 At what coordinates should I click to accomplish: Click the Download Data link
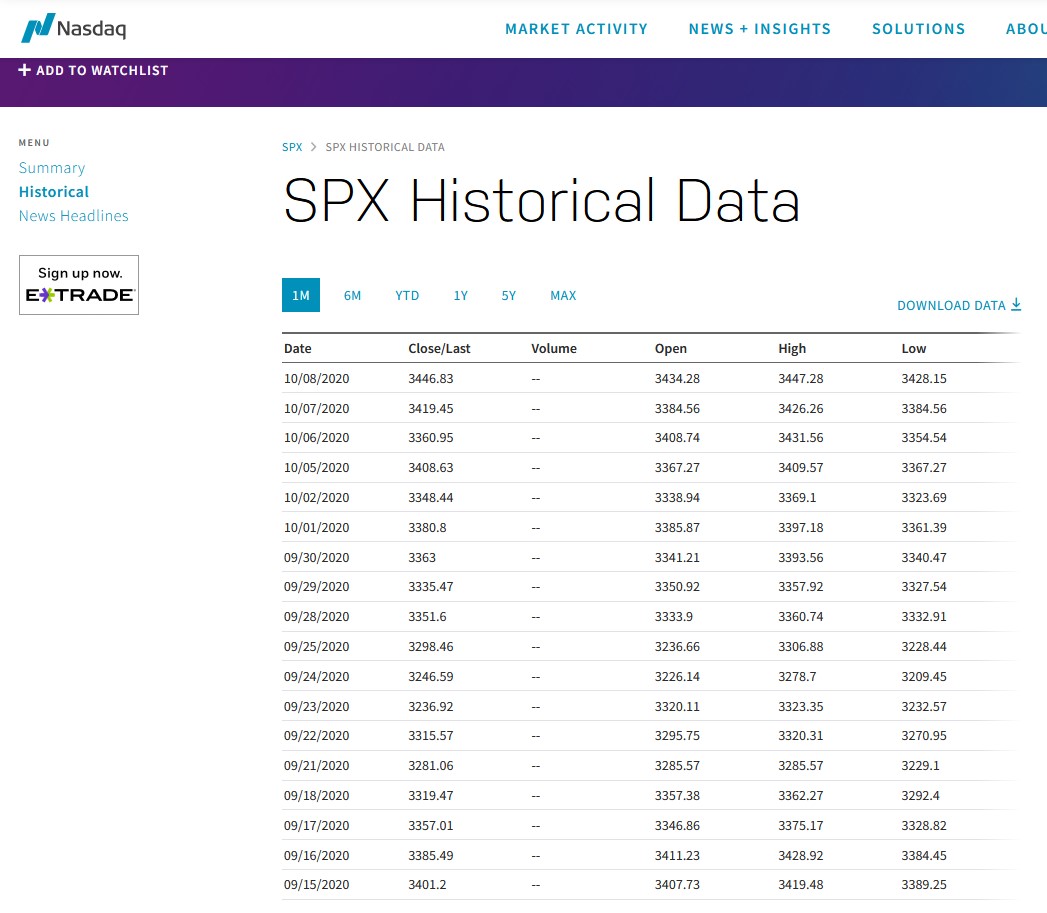pyautogui.click(x=950, y=305)
